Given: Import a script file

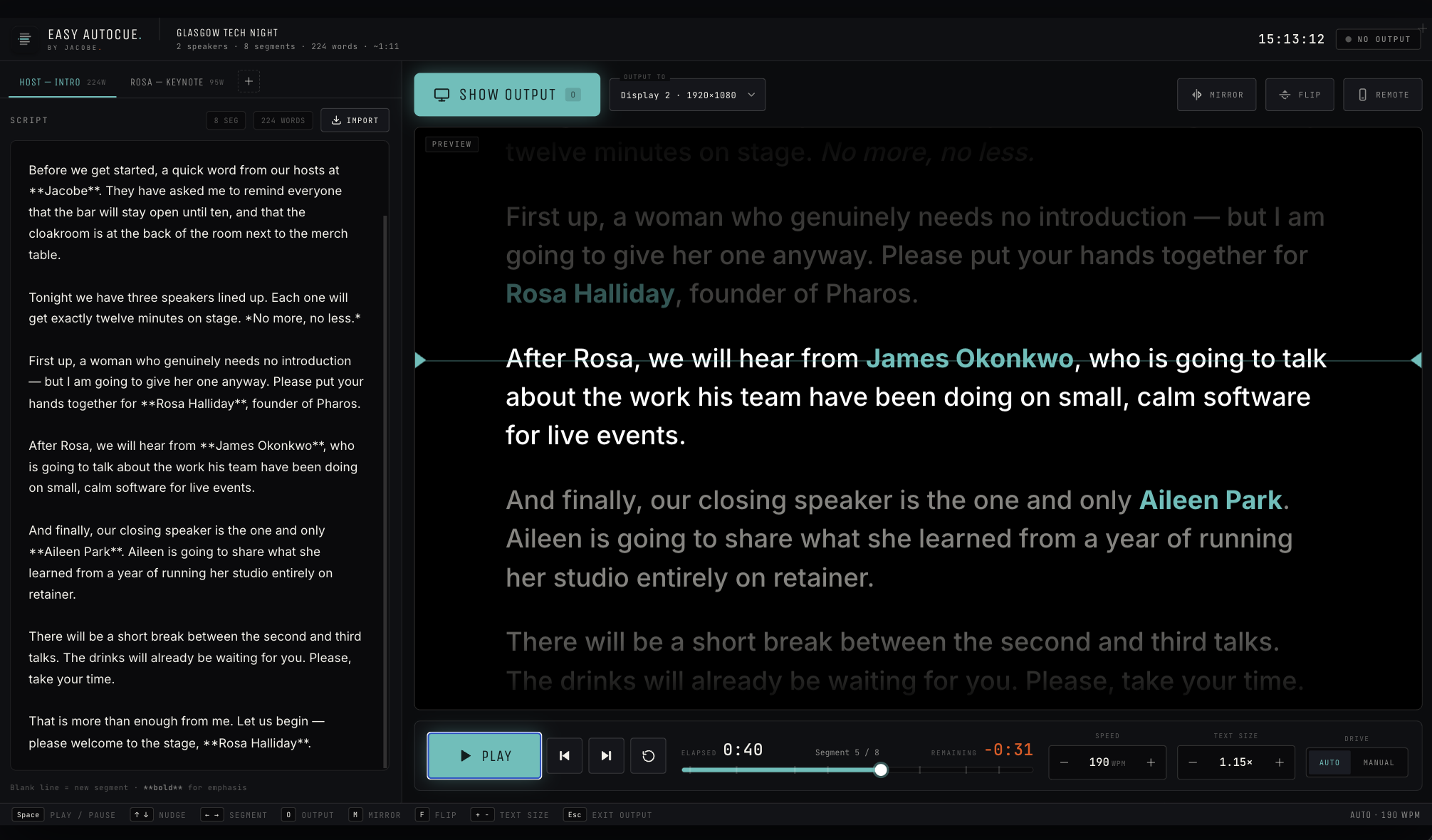Looking at the screenshot, I should (355, 120).
